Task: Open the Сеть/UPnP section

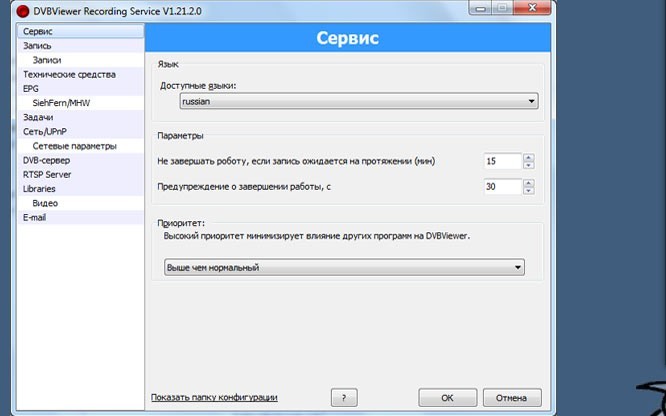Action: [x=44, y=131]
